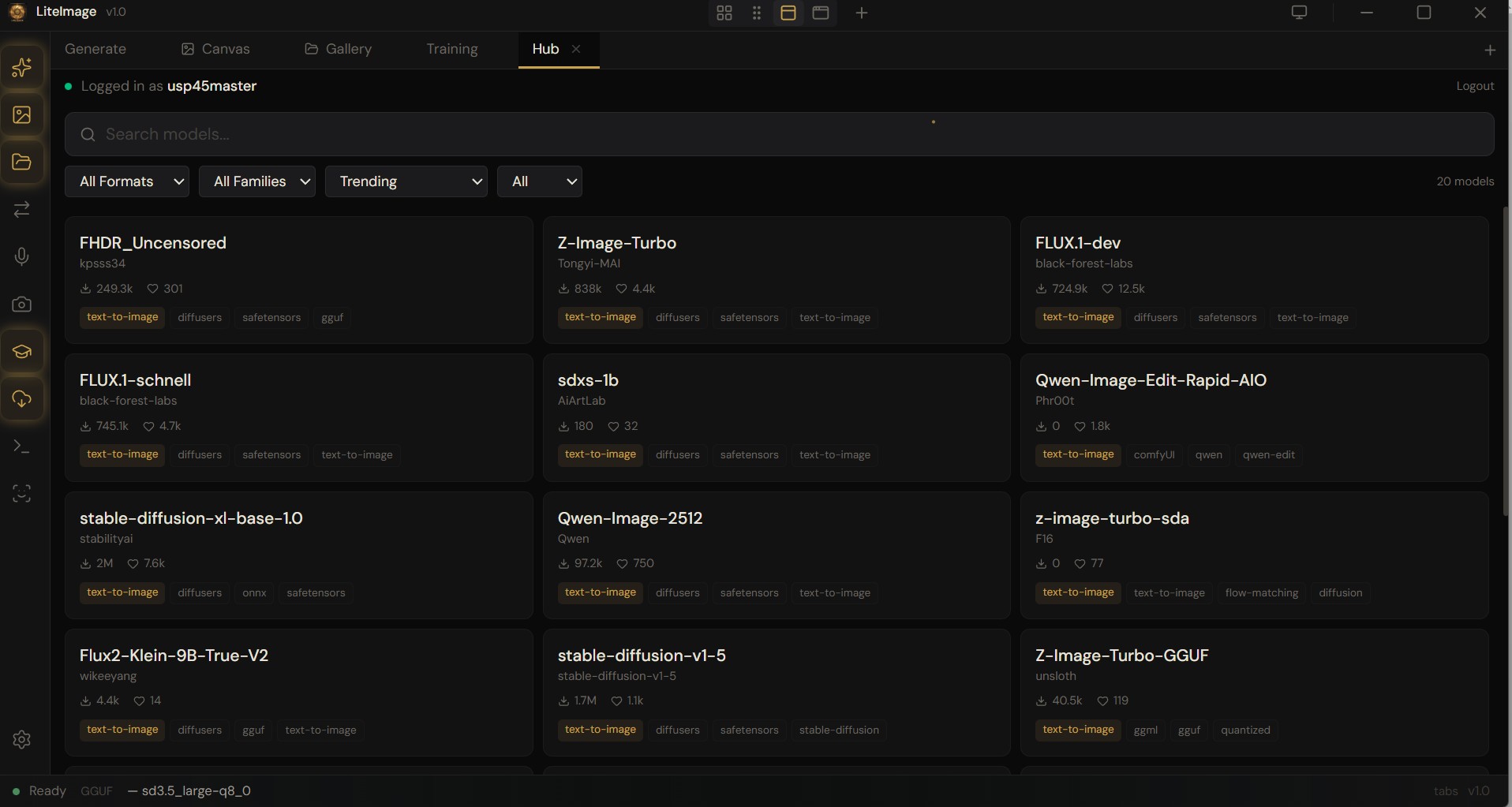Expand the All Families filter dropdown
This screenshot has height=807, width=1512.
(x=257, y=181)
